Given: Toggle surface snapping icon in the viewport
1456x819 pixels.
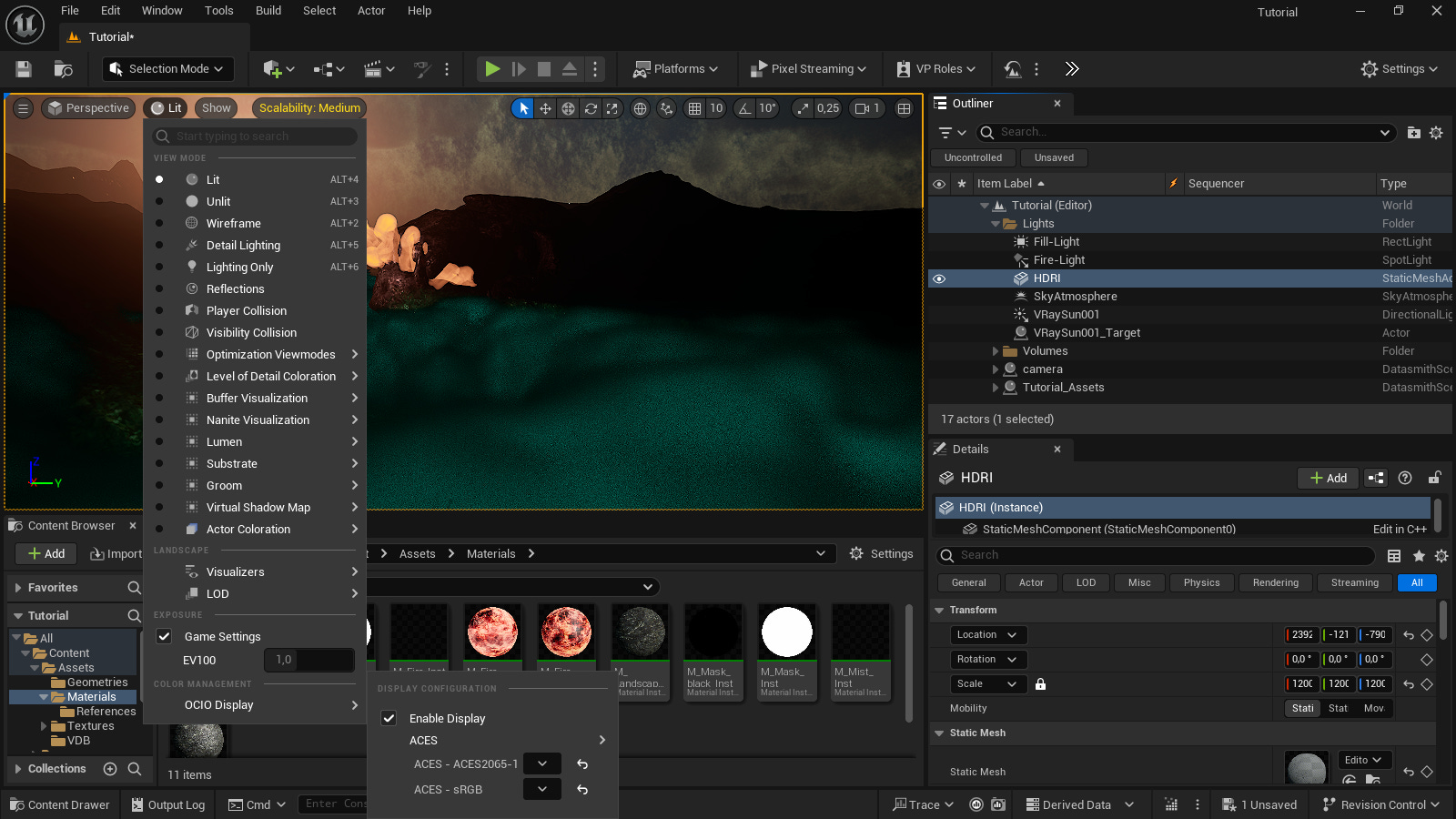Looking at the screenshot, I should coord(667,108).
